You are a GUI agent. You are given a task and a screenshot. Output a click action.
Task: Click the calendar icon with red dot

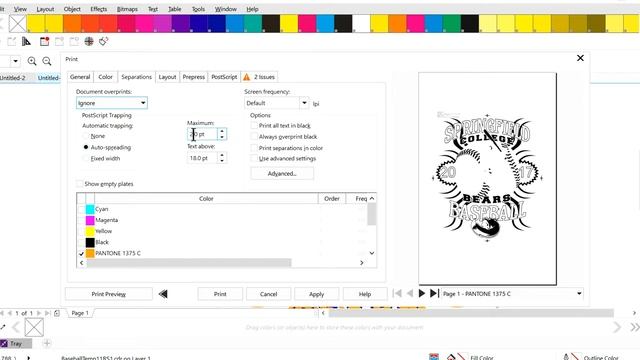tap(44, 41)
